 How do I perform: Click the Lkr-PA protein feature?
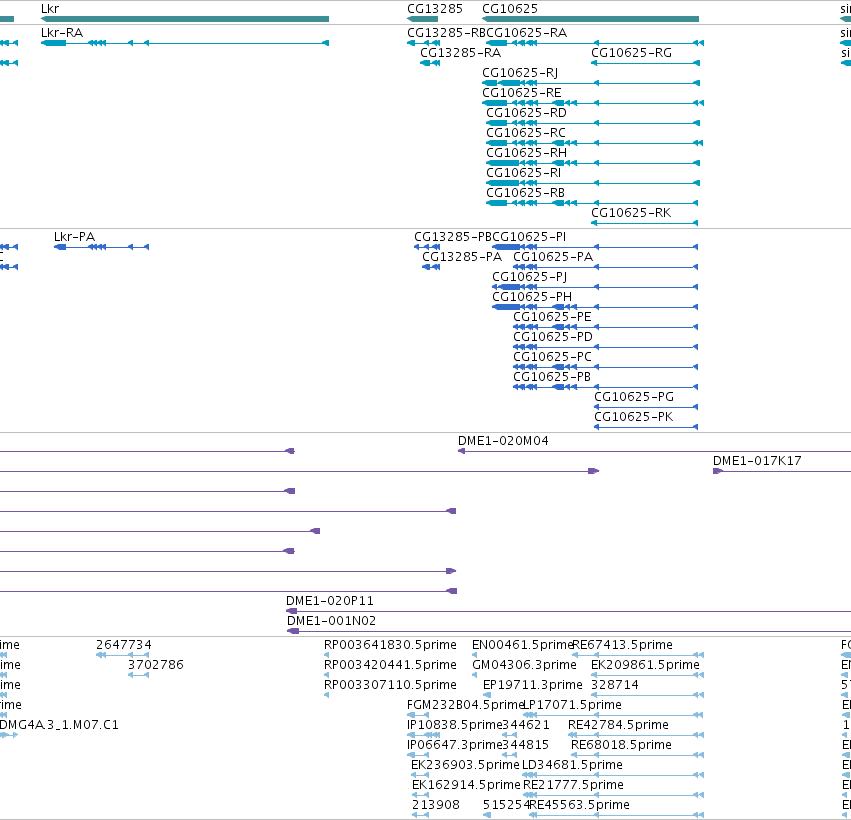101,247
